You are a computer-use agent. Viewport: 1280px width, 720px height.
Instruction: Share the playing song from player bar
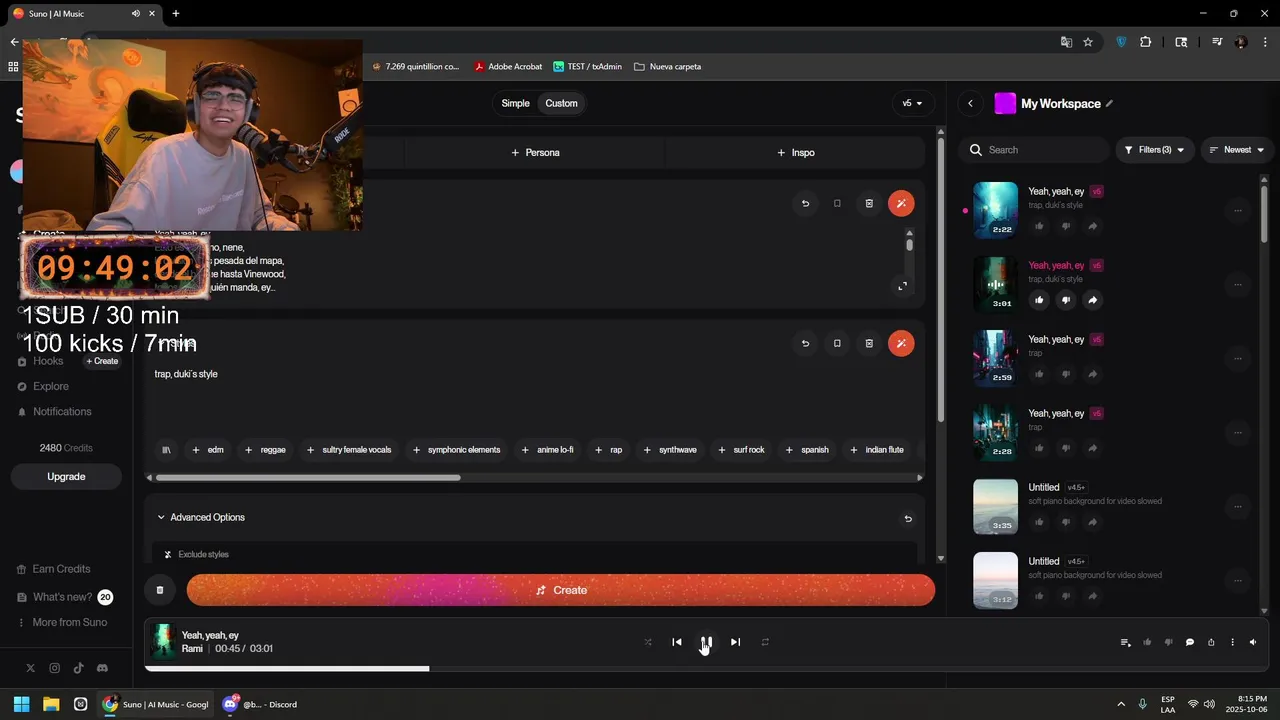1211,642
